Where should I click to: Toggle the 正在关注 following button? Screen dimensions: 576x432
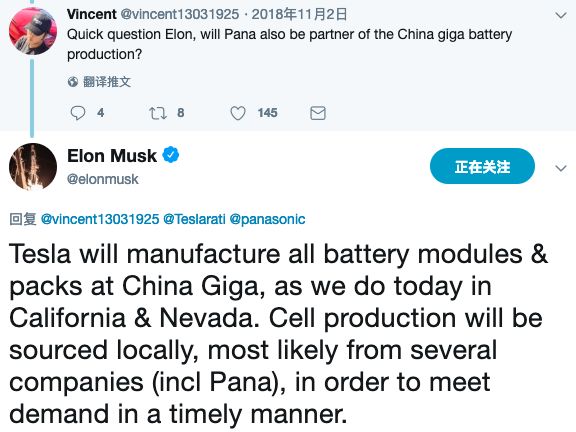(482, 166)
